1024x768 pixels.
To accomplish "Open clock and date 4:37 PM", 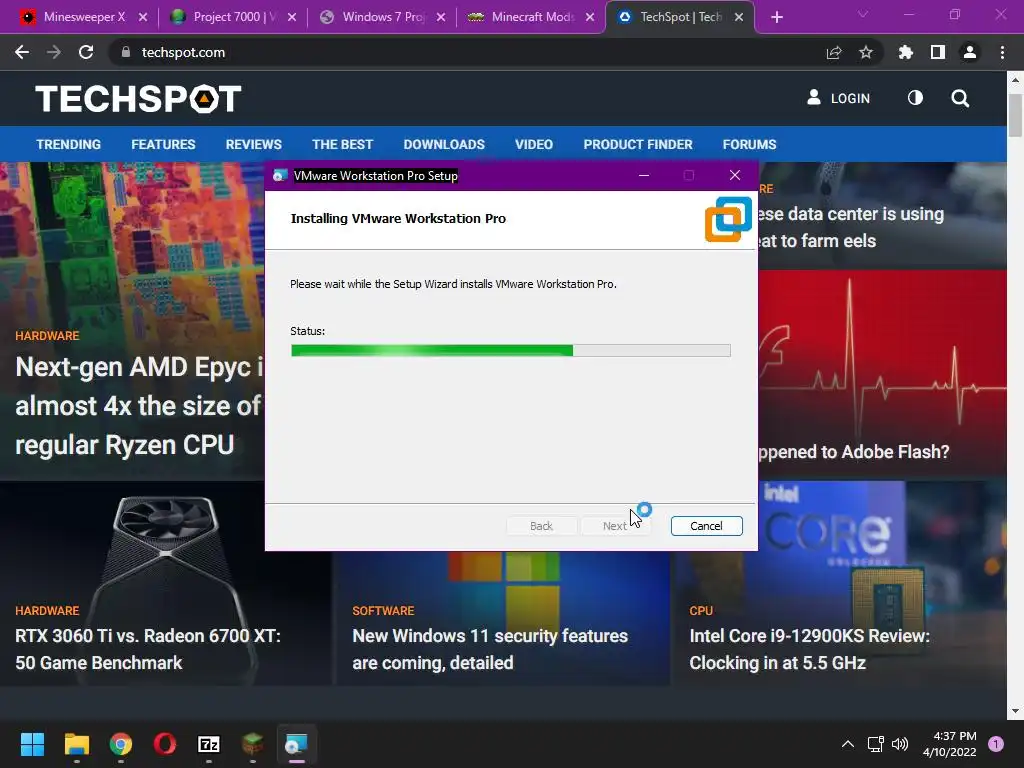I will (x=950, y=744).
